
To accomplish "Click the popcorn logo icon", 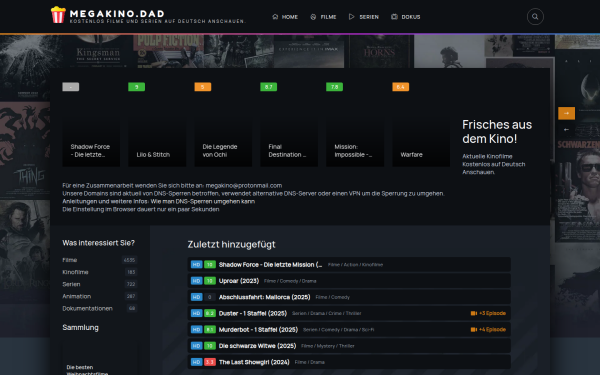I will click(58, 15).
